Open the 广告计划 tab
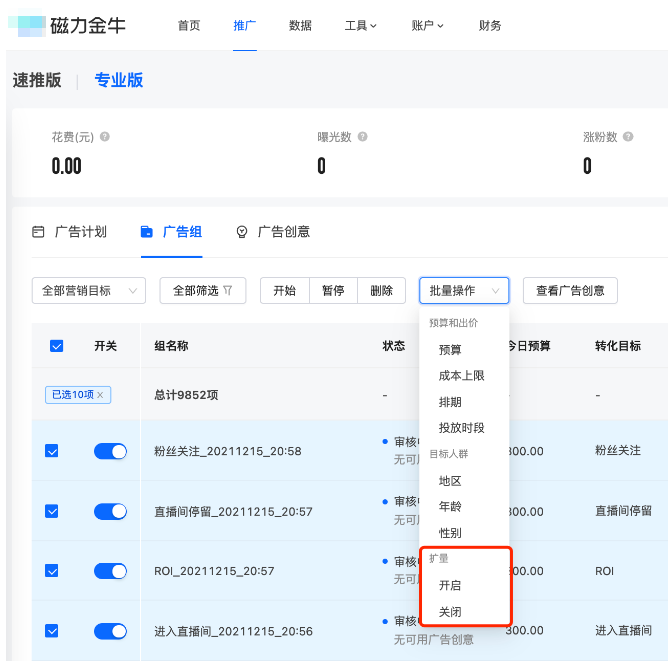670x670 pixels. (x=70, y=232)
